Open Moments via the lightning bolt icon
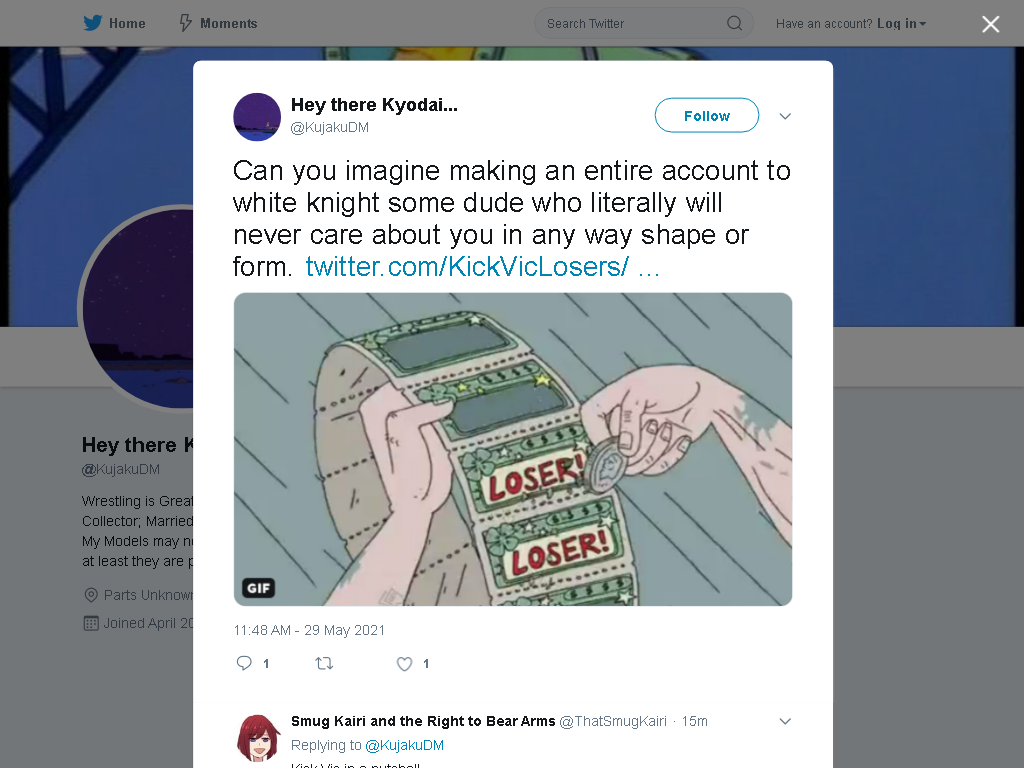Image resolution: width=1024 pixels, height=768 pixels. [x=185, y=24]
